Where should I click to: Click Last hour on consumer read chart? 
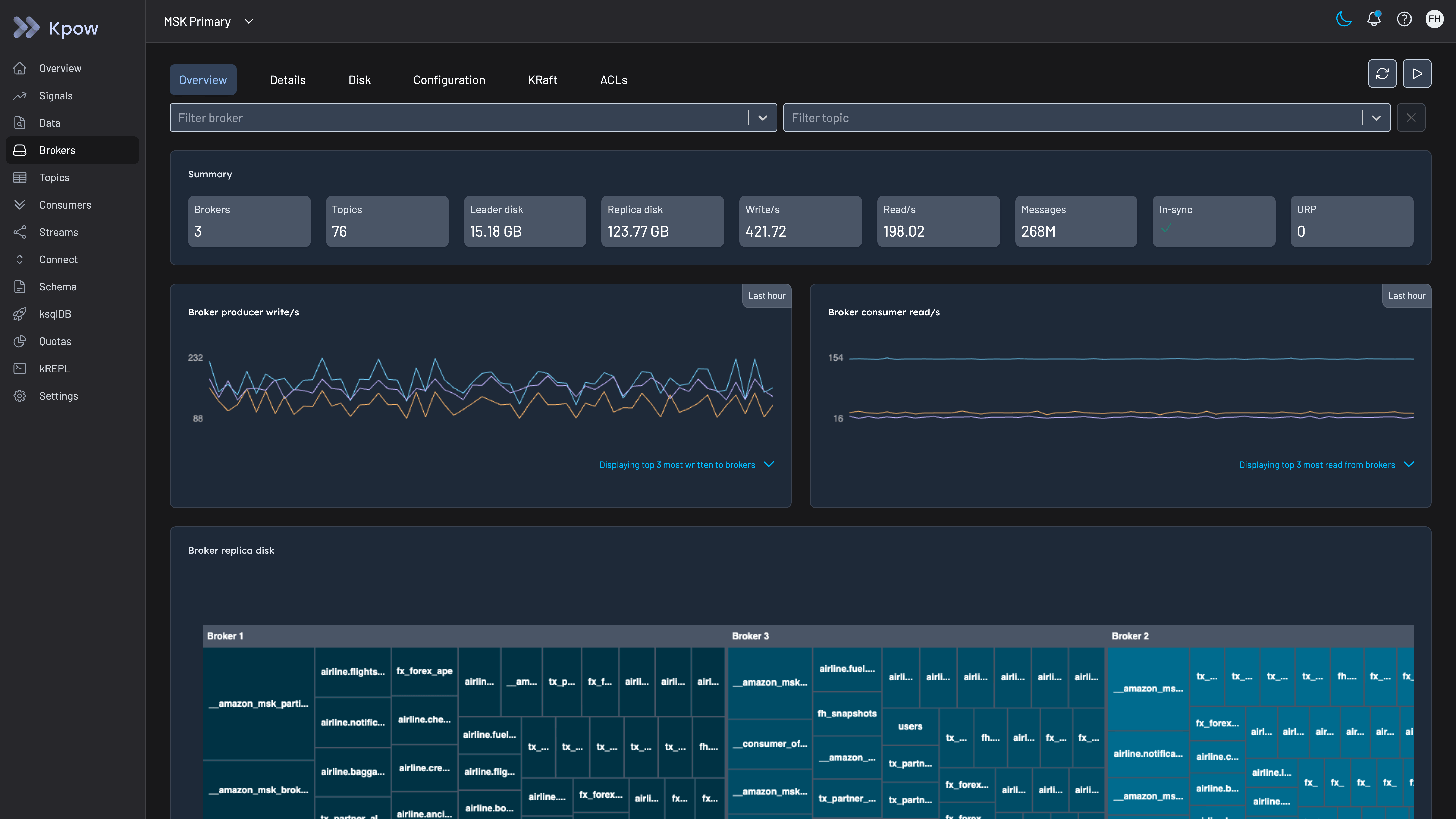[1407, 295]
